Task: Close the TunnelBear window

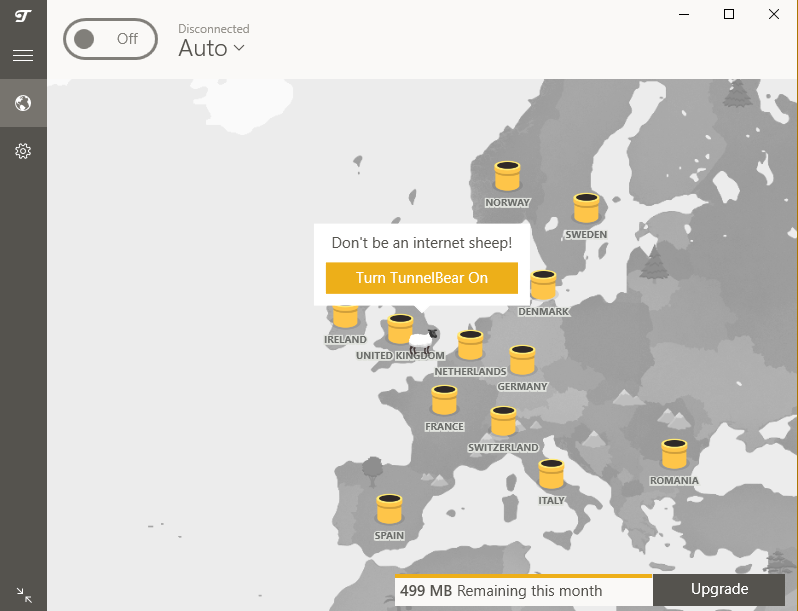Action: 774,14
